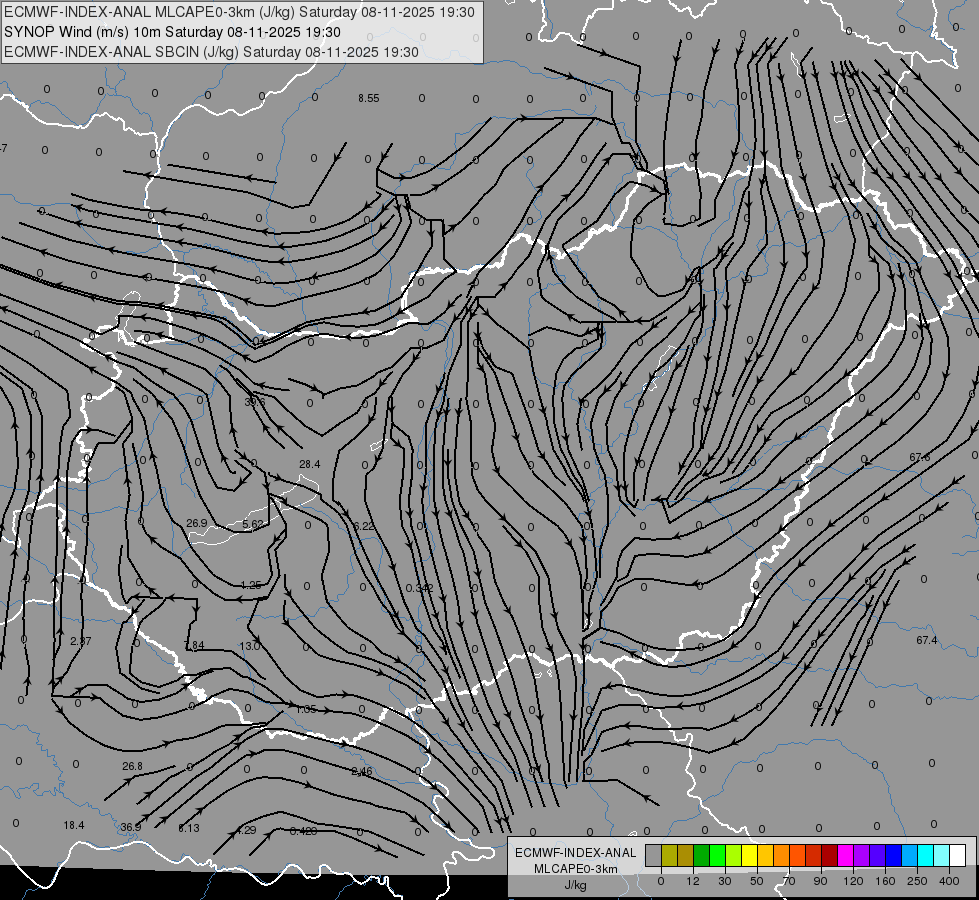Image resolution: width=979 pixels, height=900 pixels.
Task: Click the legend value '30'
Action: (x=725, y=881)
